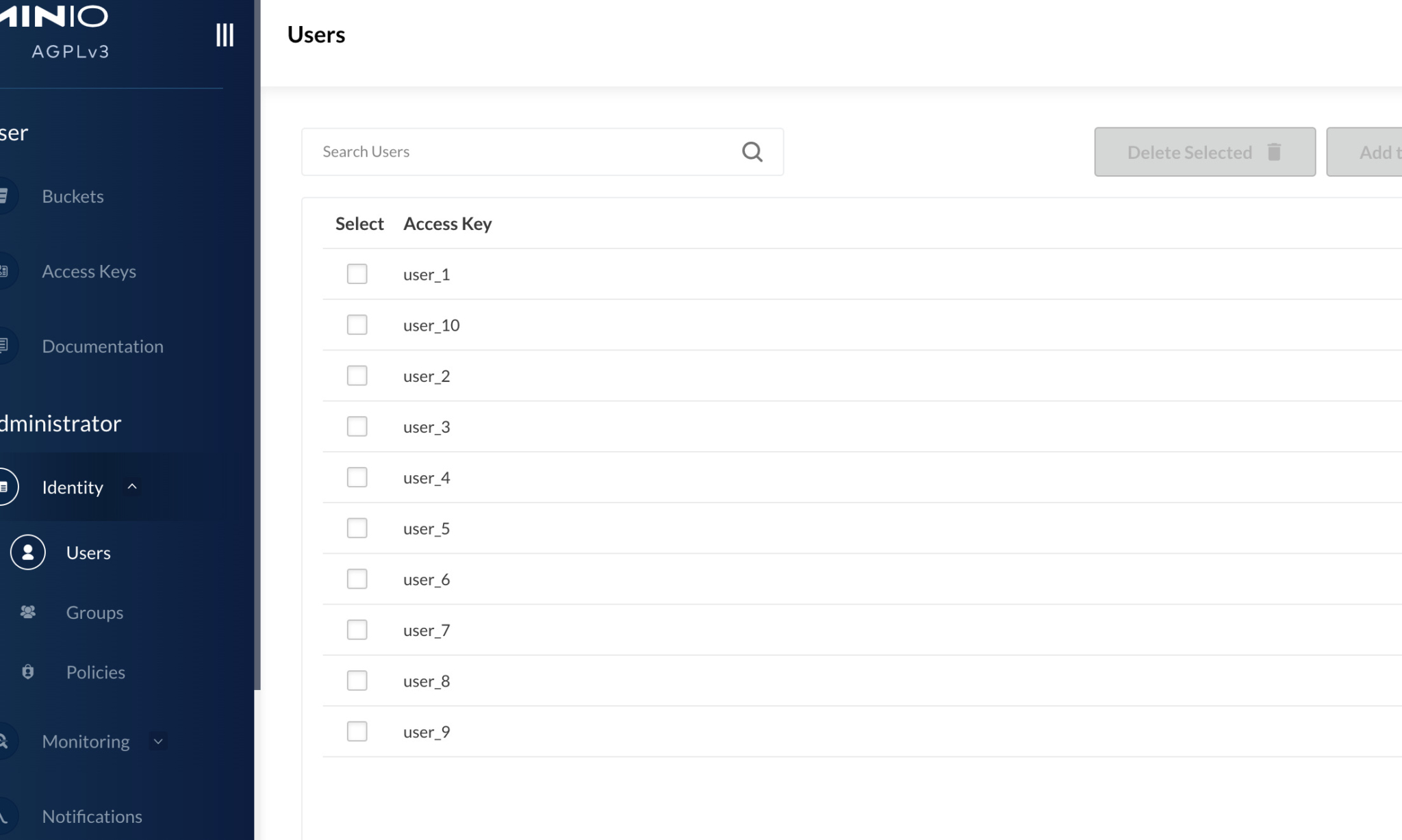Click the Users person icon in sidebar
This screenshot has width=1402, height=840.
coord(28,552)
